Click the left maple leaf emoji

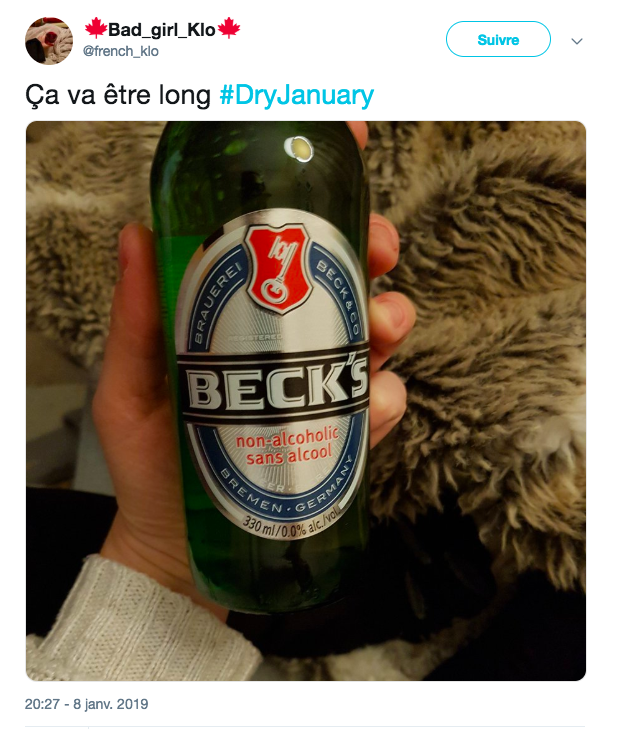[x=96, y=29]
